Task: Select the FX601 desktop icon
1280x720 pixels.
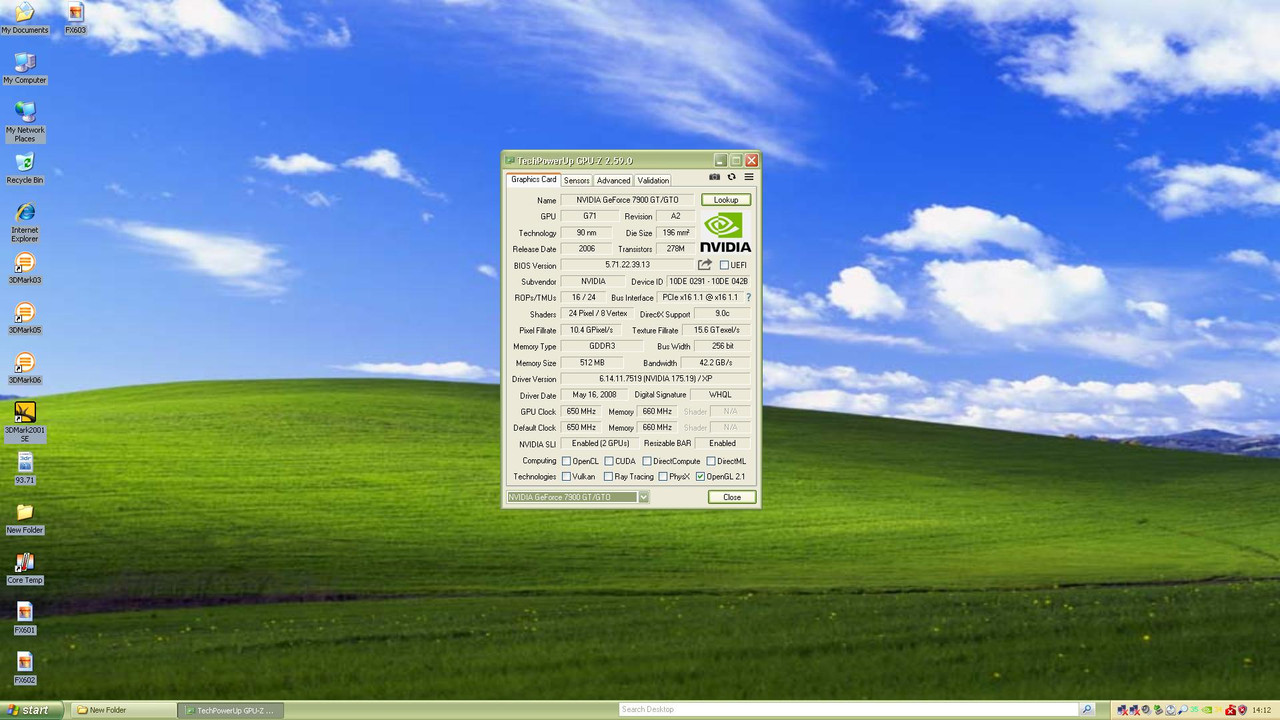Action: point(25,619)
